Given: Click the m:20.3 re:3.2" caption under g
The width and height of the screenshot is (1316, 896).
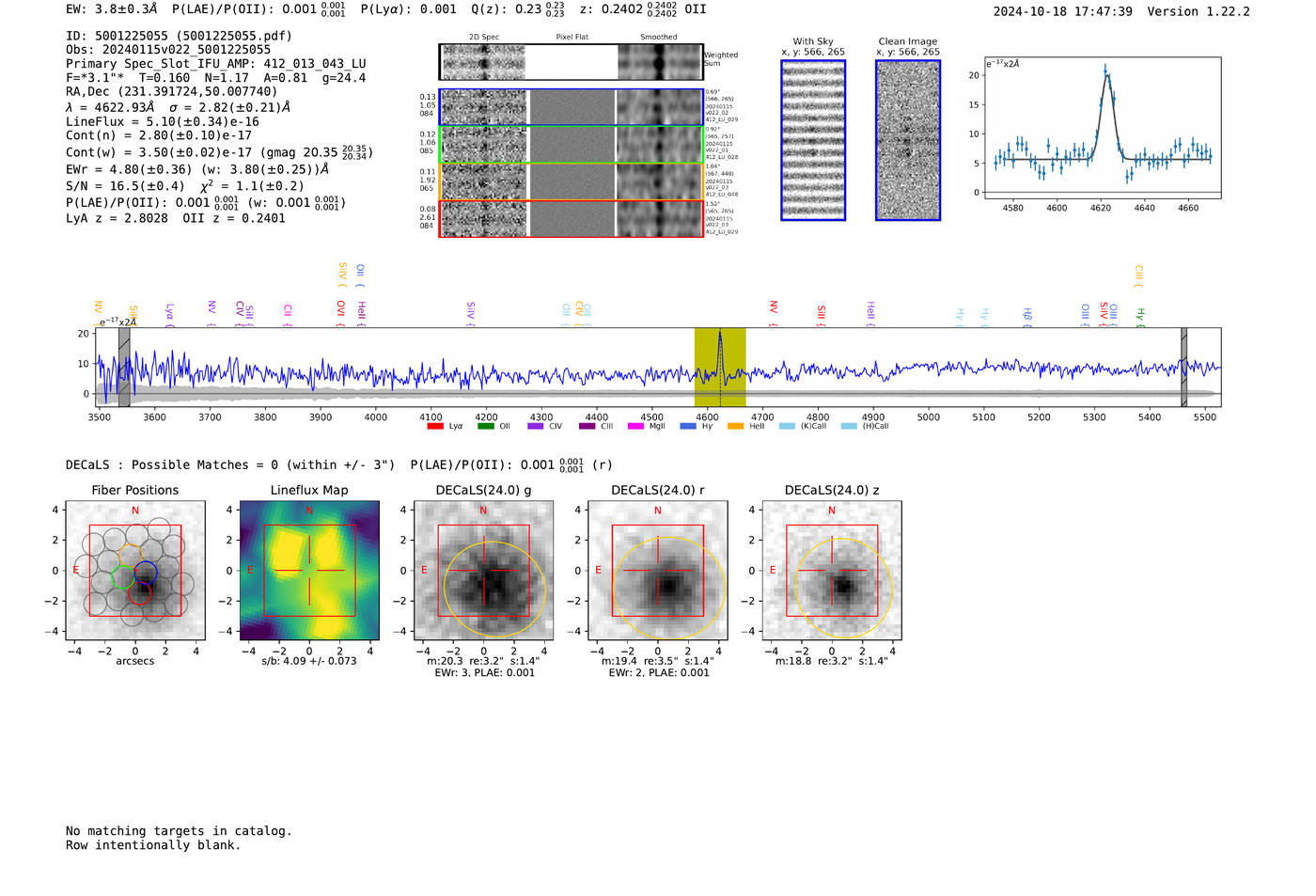Looking at the screenshot, I should point(483,661).
